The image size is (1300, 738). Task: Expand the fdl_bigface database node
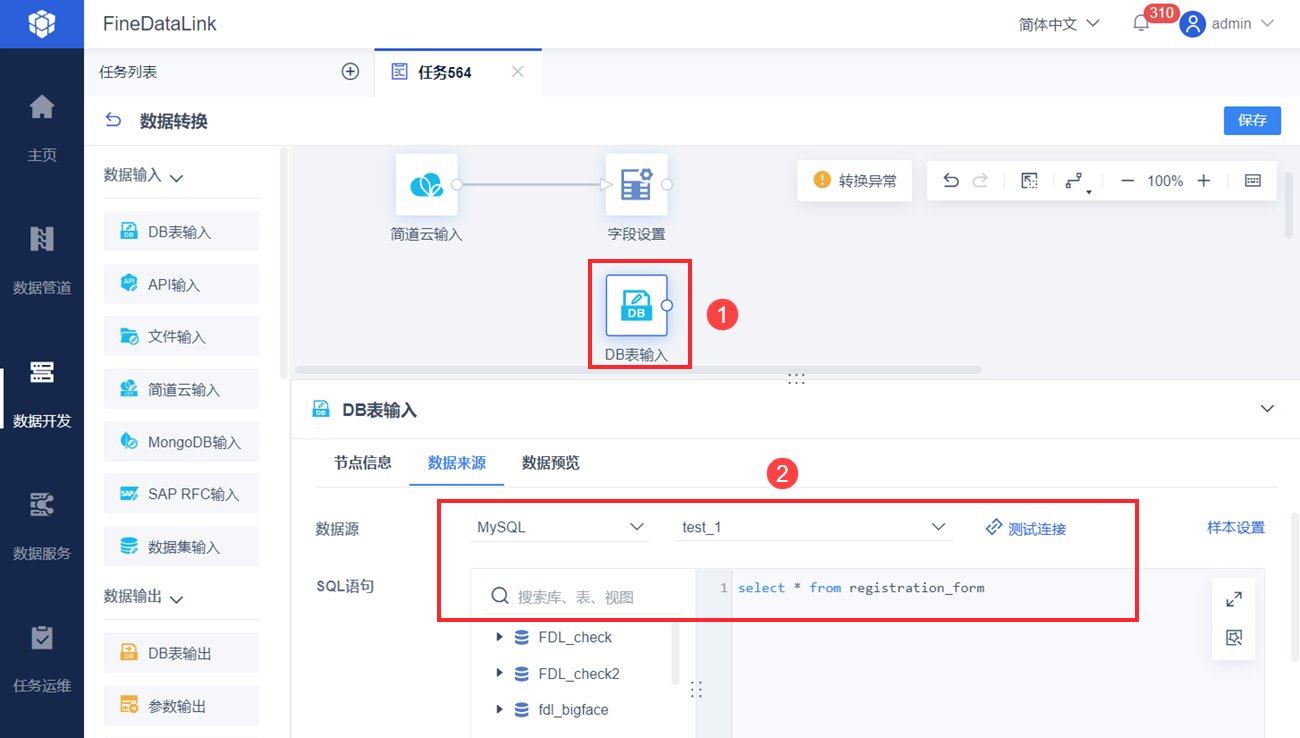click(499, 709)
